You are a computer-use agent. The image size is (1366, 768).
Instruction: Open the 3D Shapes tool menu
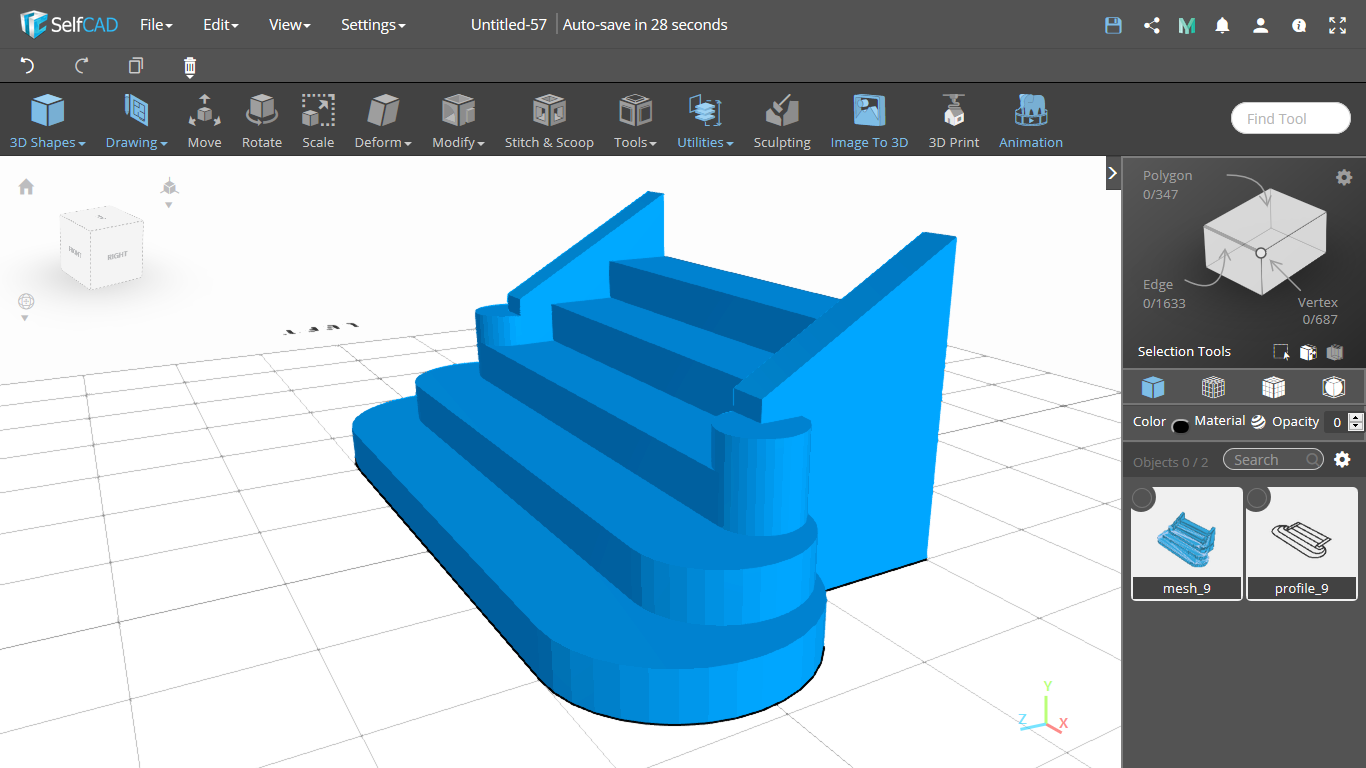tap(47, 121)
